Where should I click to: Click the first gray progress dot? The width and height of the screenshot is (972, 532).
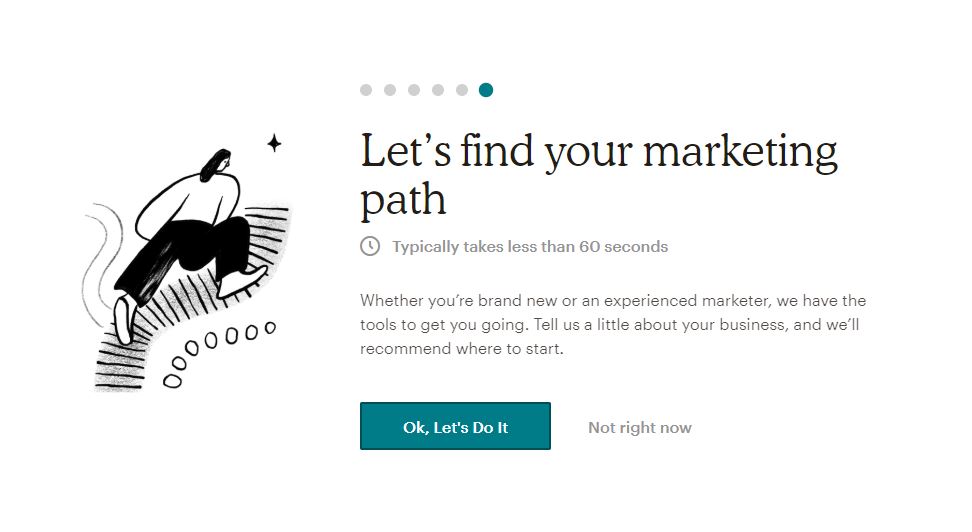[366, 90]
